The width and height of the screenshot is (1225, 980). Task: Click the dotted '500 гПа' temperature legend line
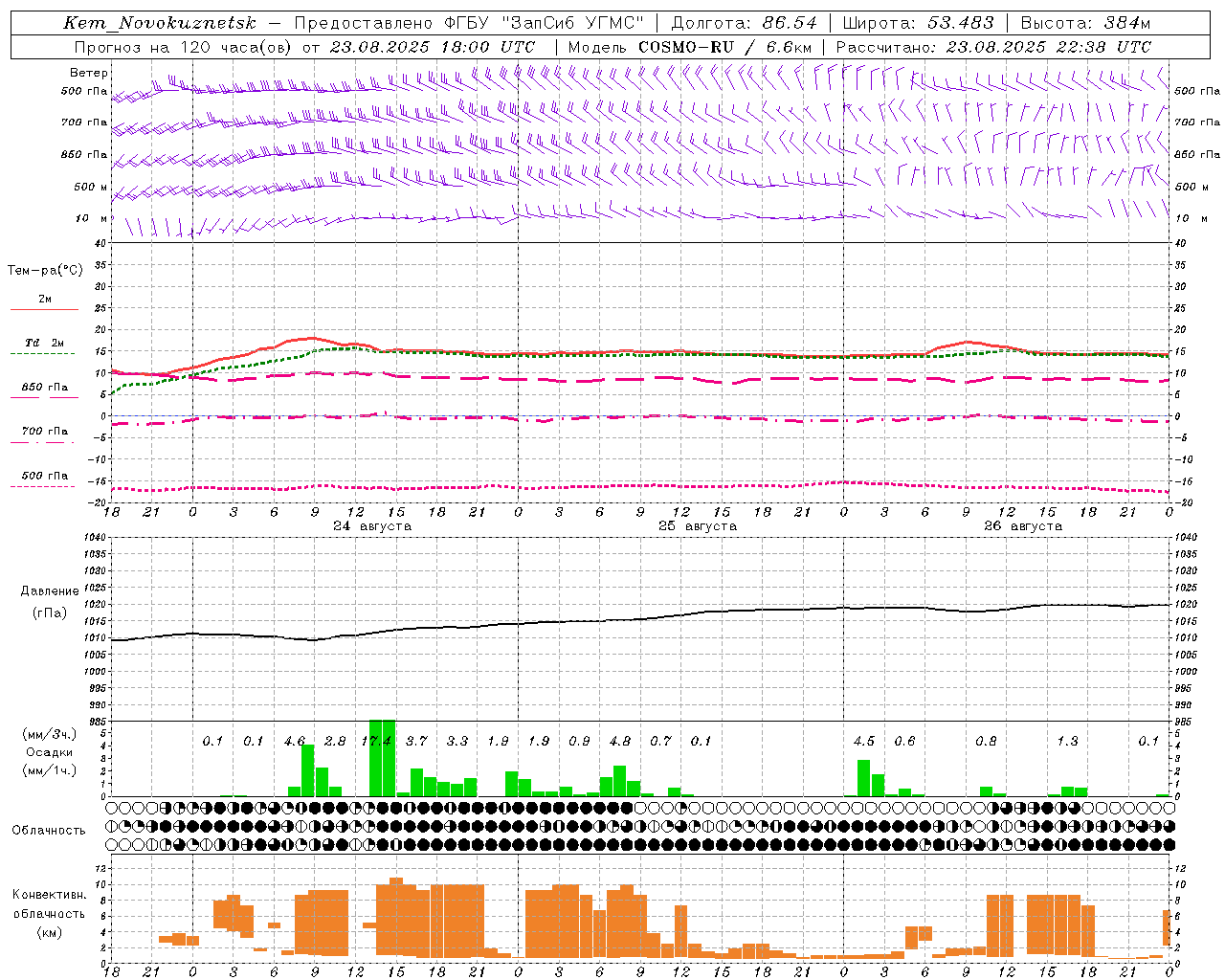(x=42, y=486)
